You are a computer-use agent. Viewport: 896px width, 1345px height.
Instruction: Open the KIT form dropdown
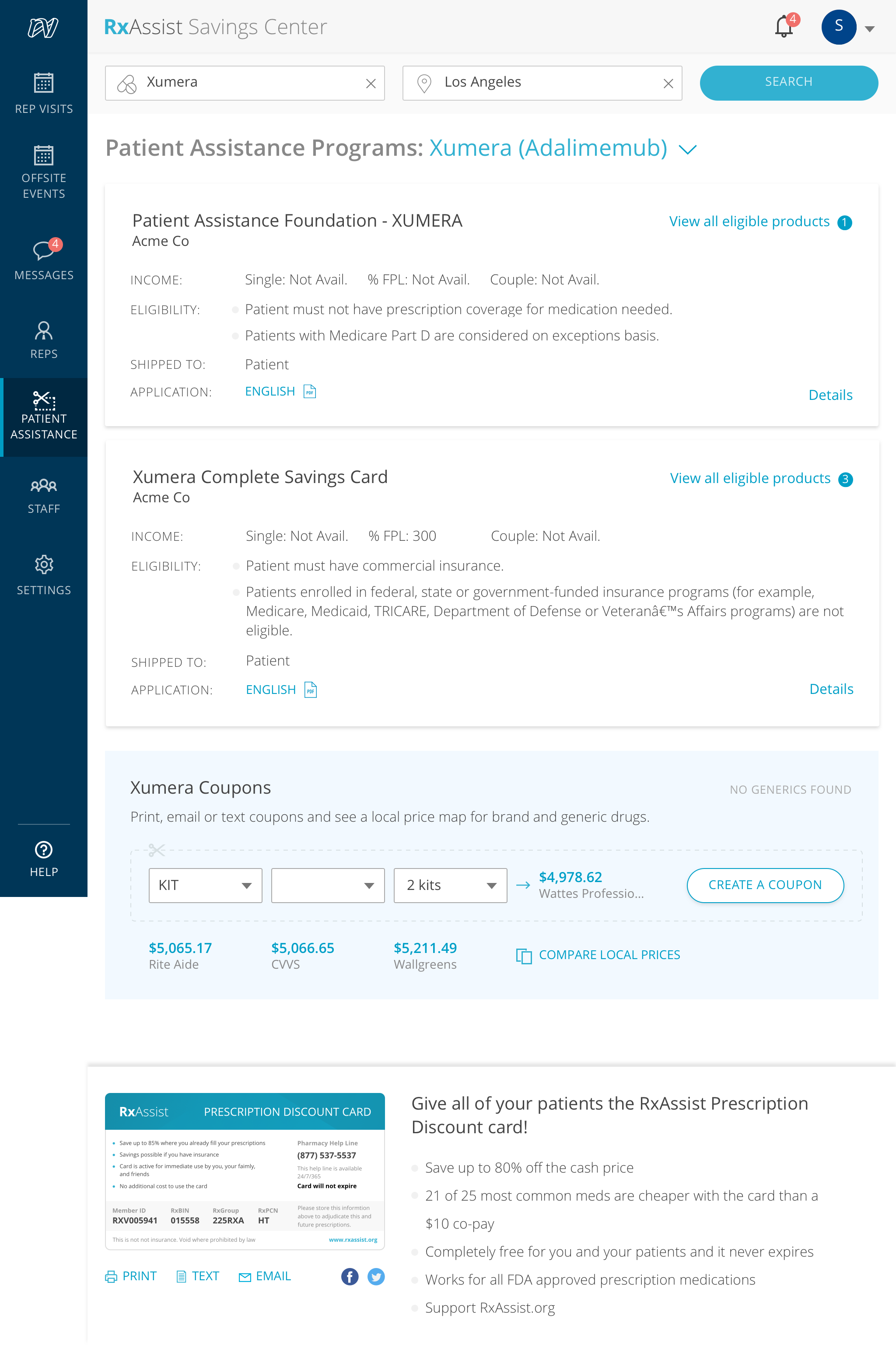click(x=205, y=885)
